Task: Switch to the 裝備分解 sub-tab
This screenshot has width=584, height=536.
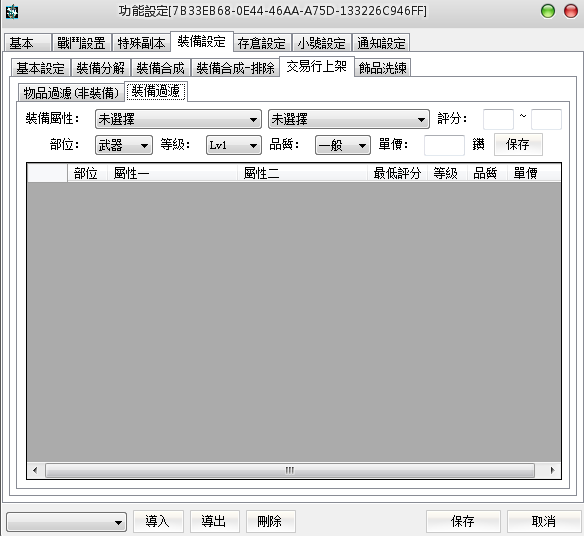Action: 101,68
